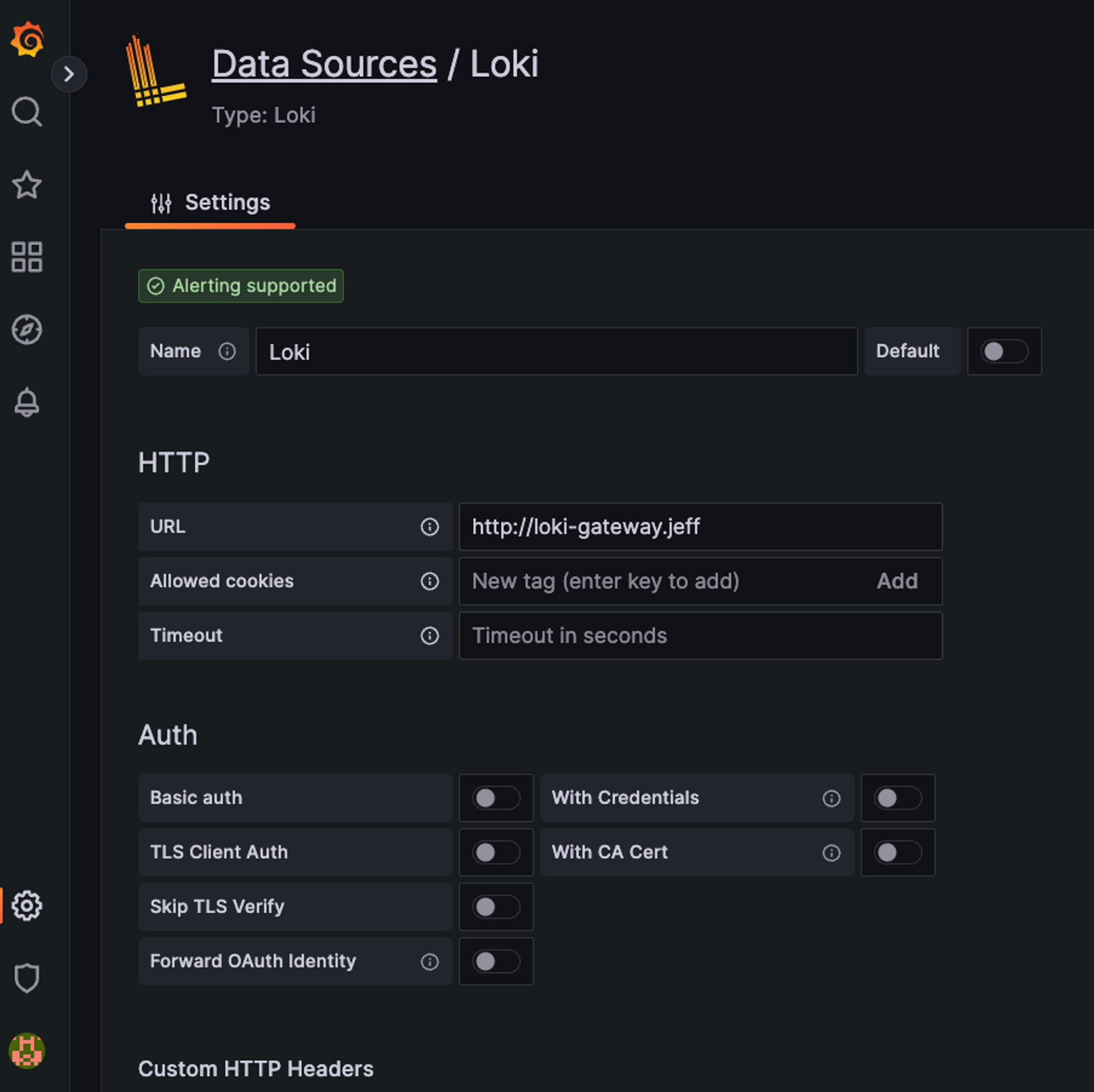
Task: Open the Explore compass icon
Action: [27, 330]
